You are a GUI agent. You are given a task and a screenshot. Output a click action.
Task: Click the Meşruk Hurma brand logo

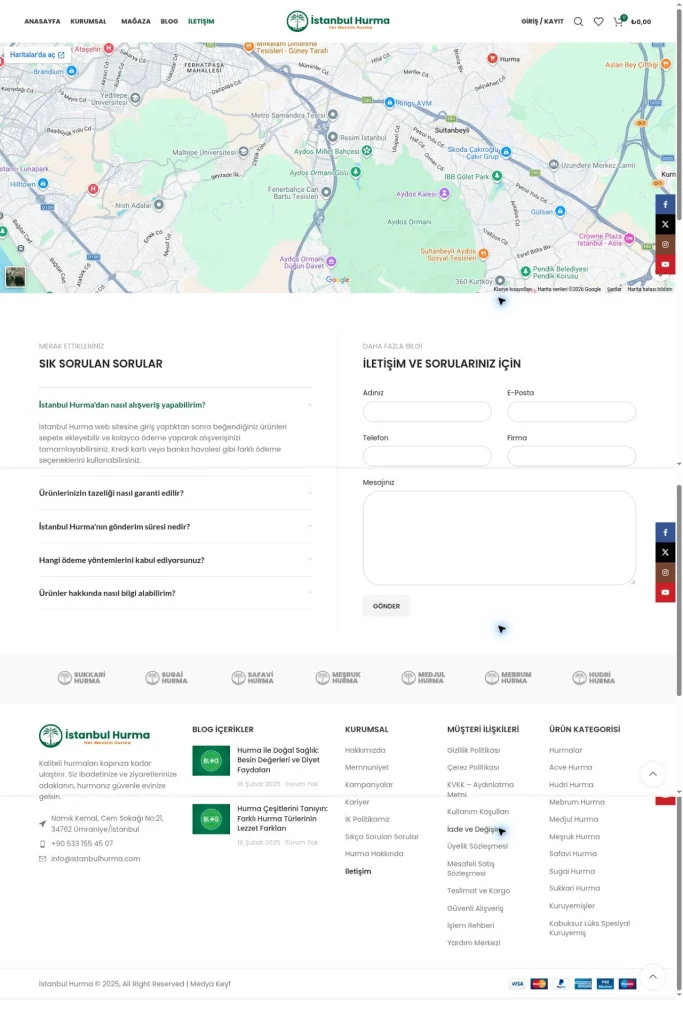(x=338, y=678)
